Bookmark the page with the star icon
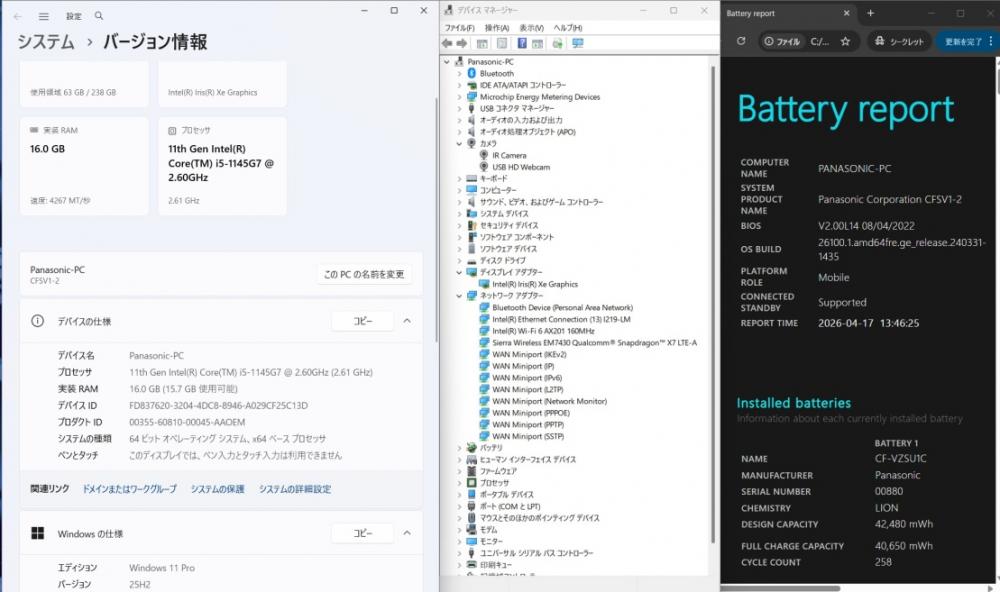Screen dimensions: 1000x592 point(845,42)
